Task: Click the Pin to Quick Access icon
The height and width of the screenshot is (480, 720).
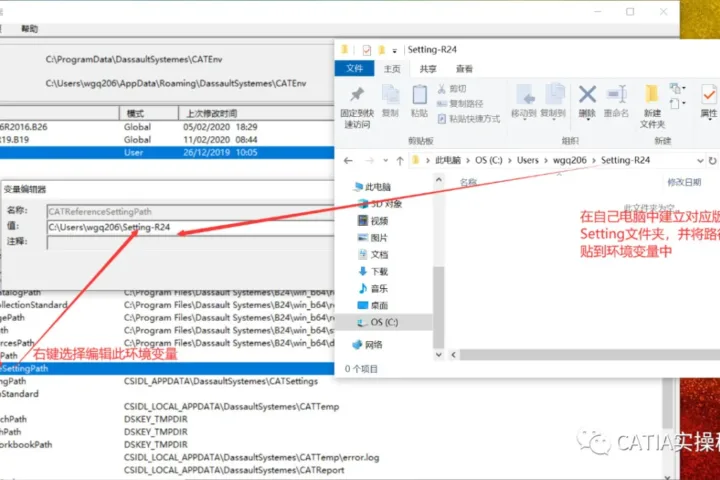Action: tap(357, 95)
